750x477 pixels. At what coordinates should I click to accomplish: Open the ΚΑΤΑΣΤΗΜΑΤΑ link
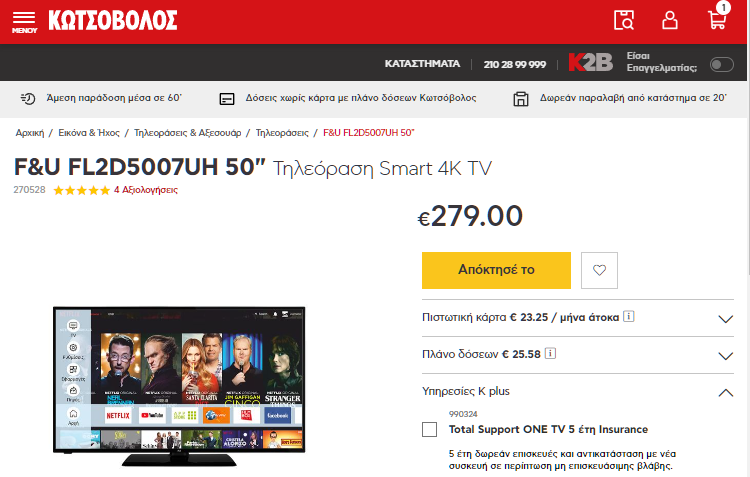(422, 64)
